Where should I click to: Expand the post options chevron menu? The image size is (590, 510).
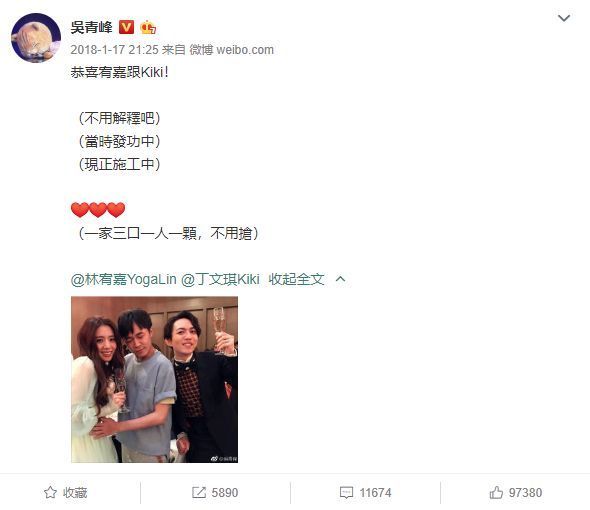pyautogui.click(x=564, y=18)
